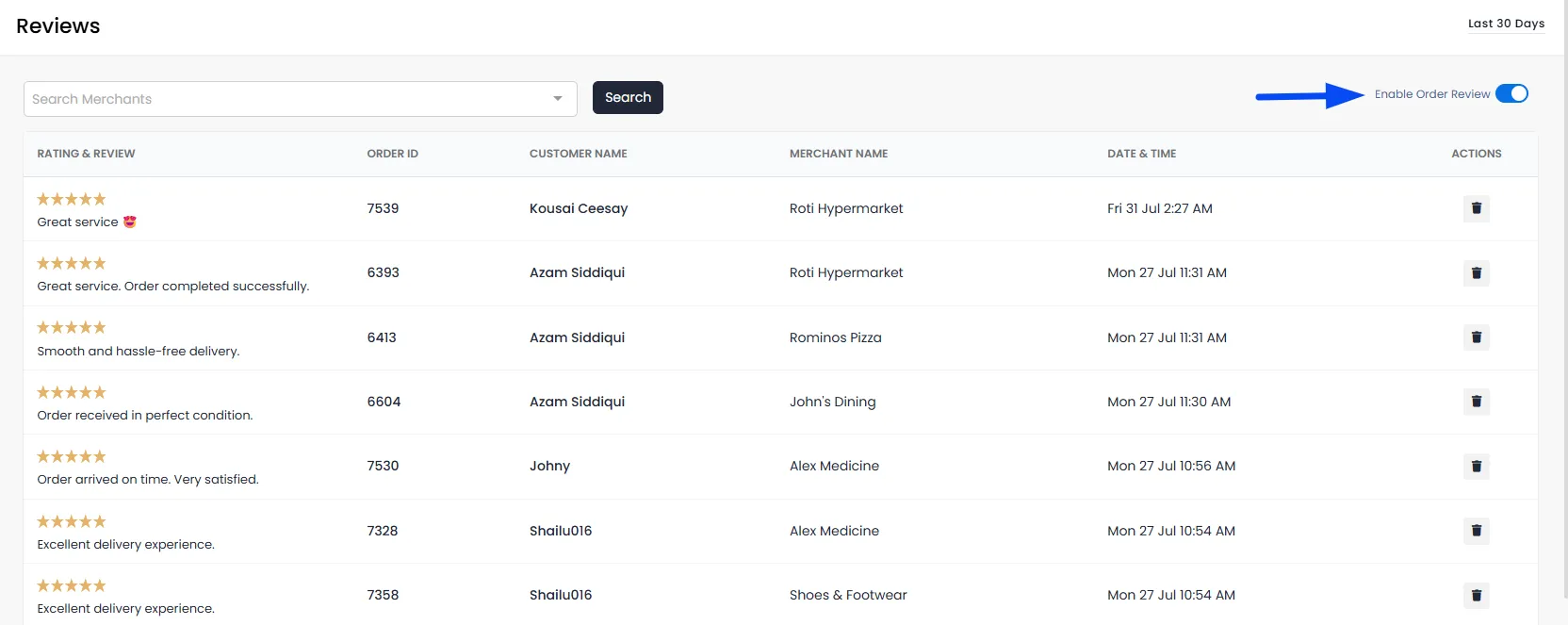The width and height of the screenshot is (1568, 625).
Task: Click merchant name Rominos Pizza
Action: (836, 337)
